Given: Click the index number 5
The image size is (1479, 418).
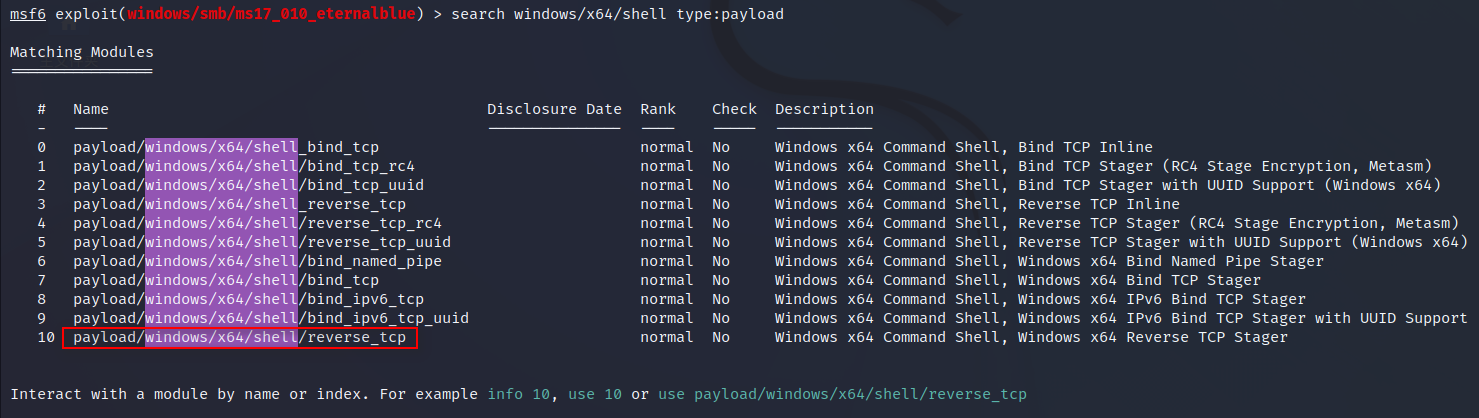Looking at the screenshot, I should (42, 242).
